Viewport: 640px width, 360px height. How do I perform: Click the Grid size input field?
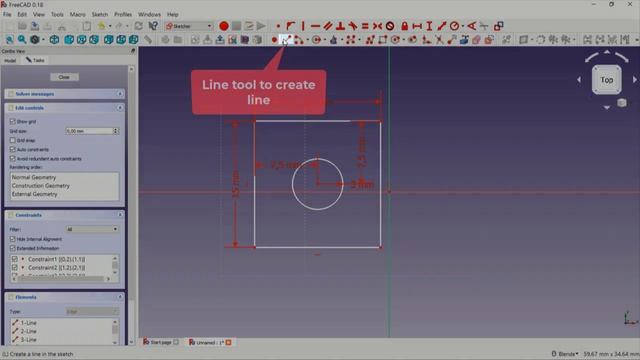coord(89,131)
